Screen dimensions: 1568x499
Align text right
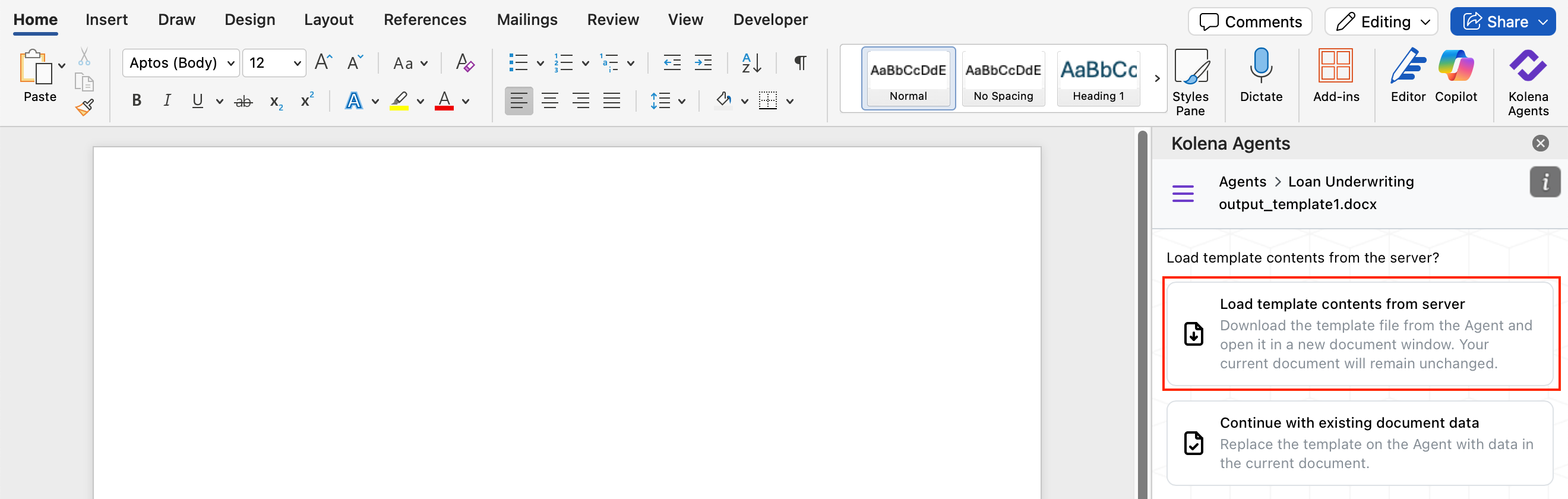pyautogui.click(x=581, y=101)
